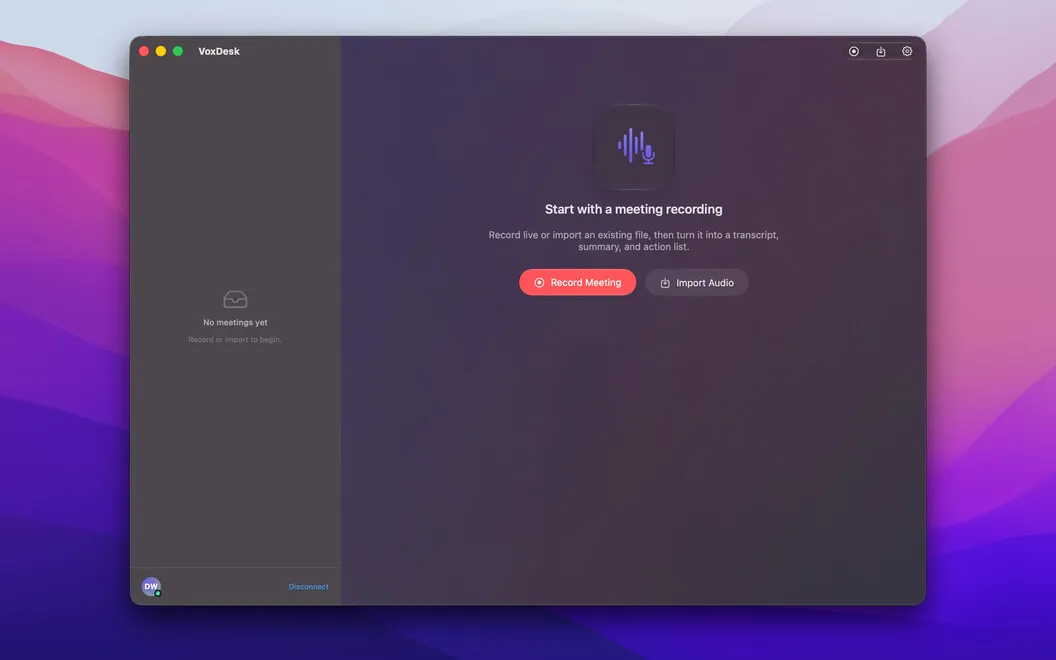Screen dimensions: 1056x660
Task: Click the record icon in the top toolbar
Action: 853,51
